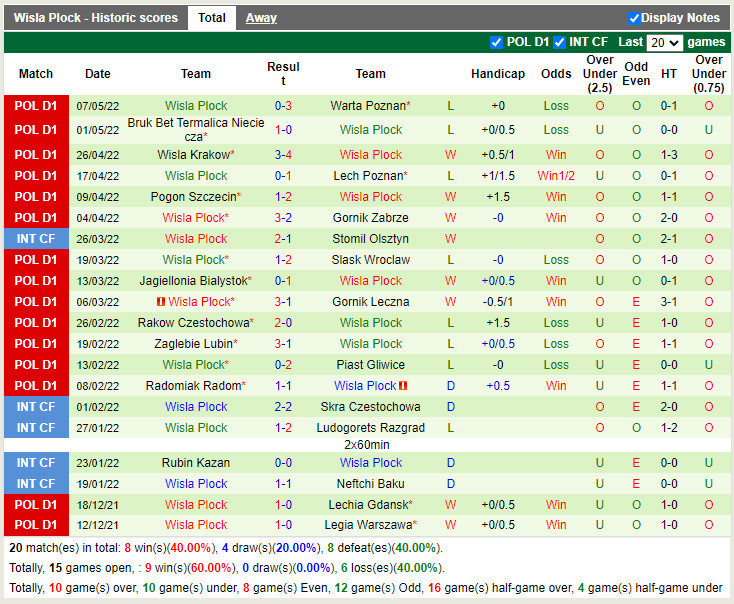Click Slask Wroclaw opponent name

370,260
